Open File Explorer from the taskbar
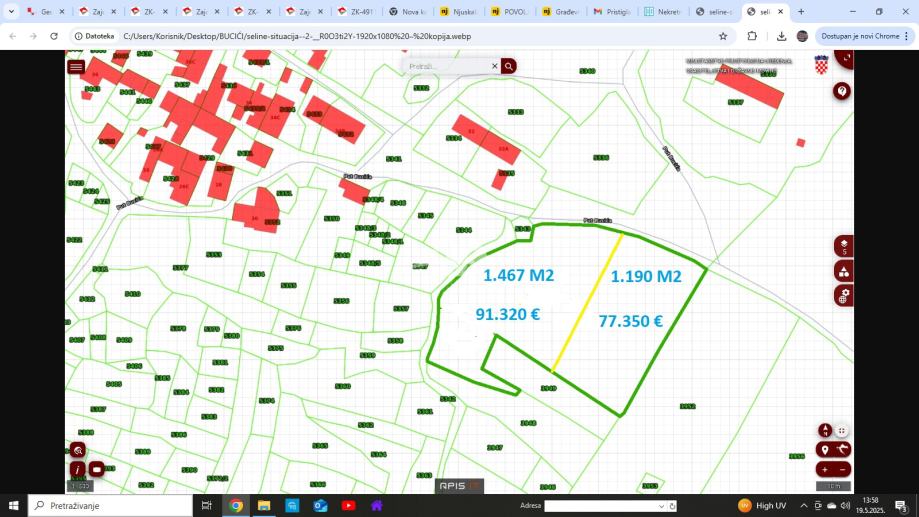This screenshot has height=517, width=919. (x=264, y=505)
